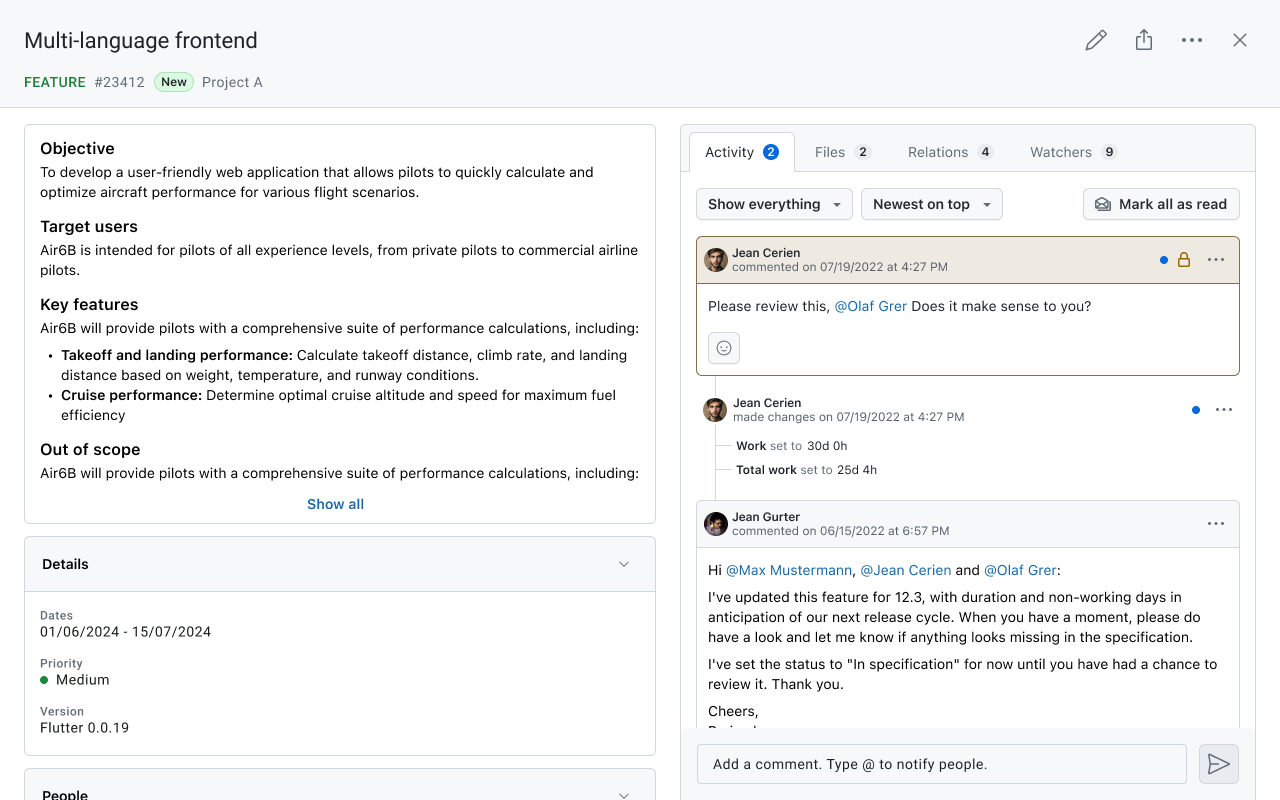
Task: Click the emoji reaction button
Action: pyautogui.click(x=724, y=348)
